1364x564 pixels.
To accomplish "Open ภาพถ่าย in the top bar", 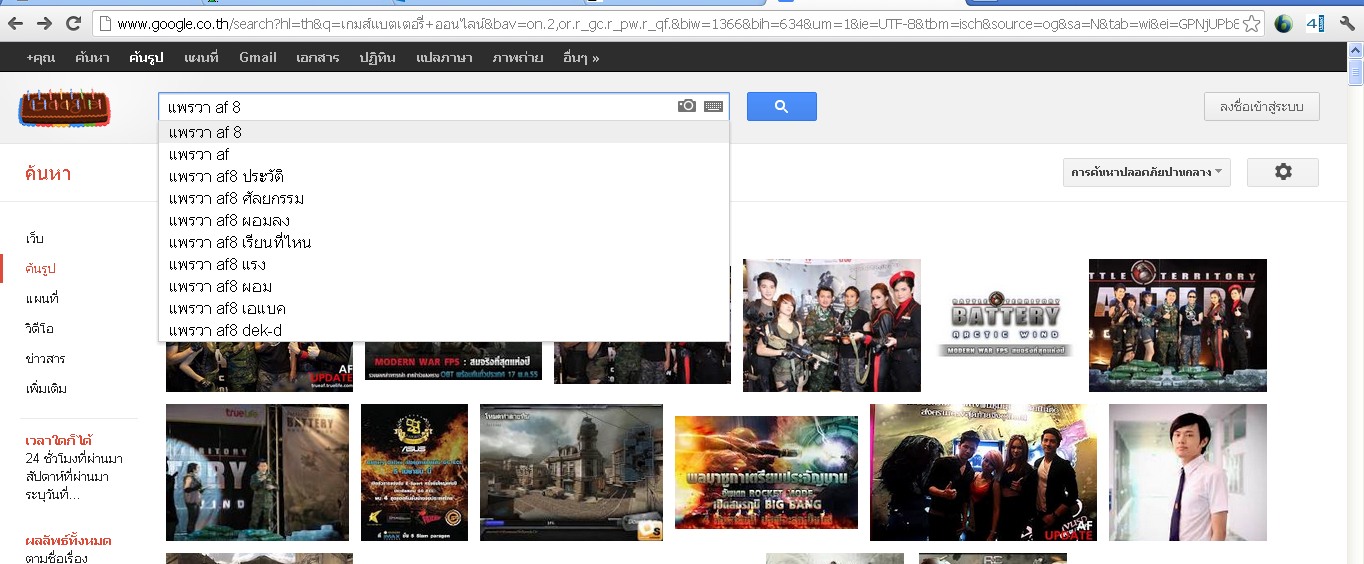I will (518, 58).
